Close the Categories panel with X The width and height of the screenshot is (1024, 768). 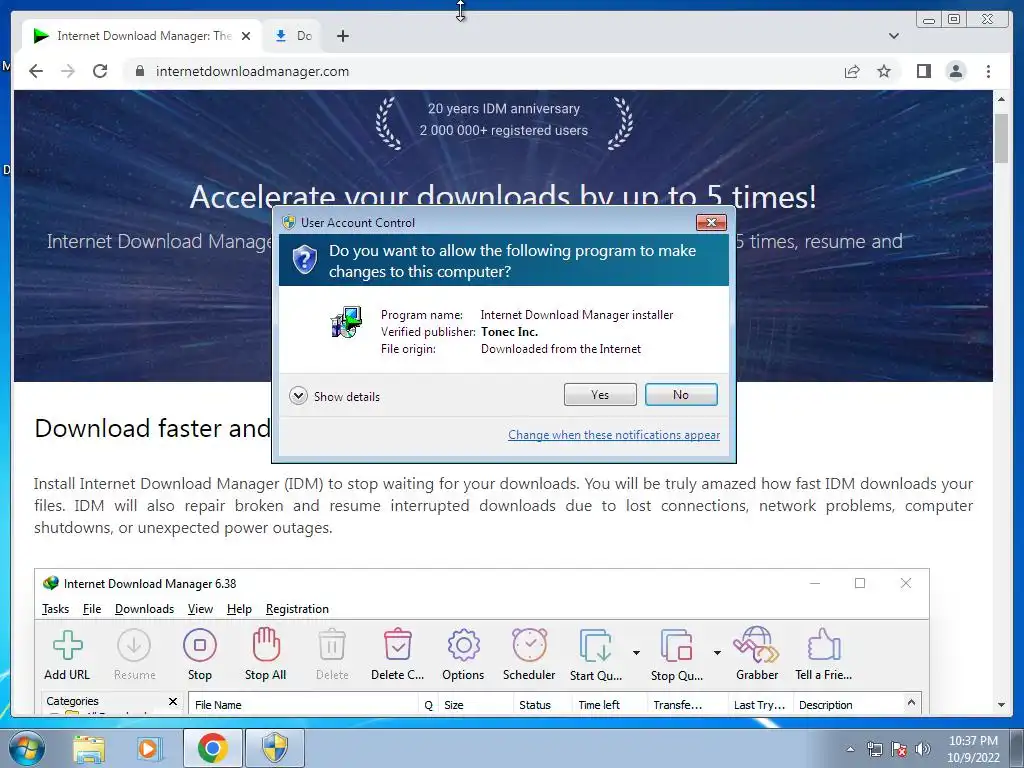coord(172,701)
